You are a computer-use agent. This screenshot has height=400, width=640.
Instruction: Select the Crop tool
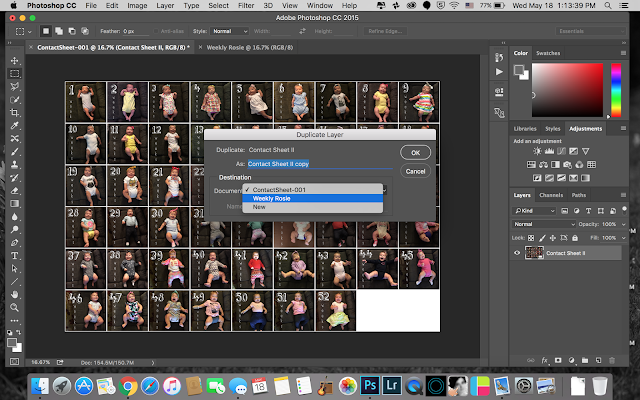coord(15,113)
